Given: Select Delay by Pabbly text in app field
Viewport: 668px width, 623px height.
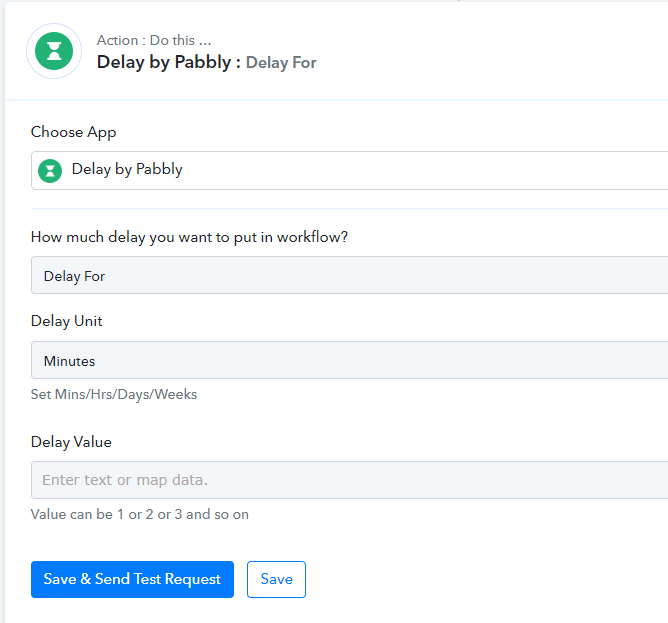Looking at the screenshot, I should coord(127,170).
